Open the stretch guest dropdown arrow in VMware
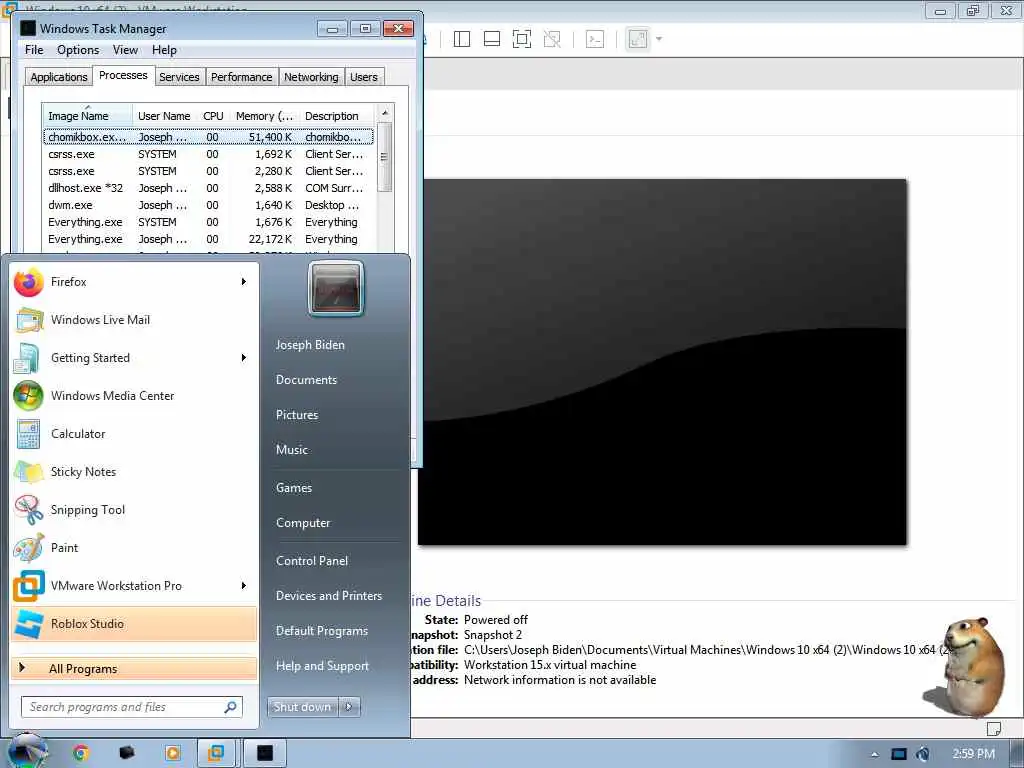Screen dimensions: 1024x768 [x=658, y=39]
